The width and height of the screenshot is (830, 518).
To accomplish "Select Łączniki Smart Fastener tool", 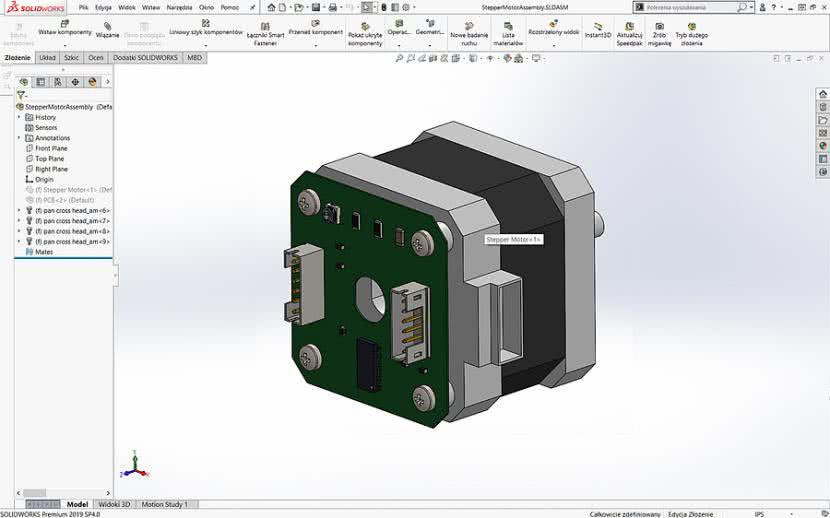I will point(265,26).
